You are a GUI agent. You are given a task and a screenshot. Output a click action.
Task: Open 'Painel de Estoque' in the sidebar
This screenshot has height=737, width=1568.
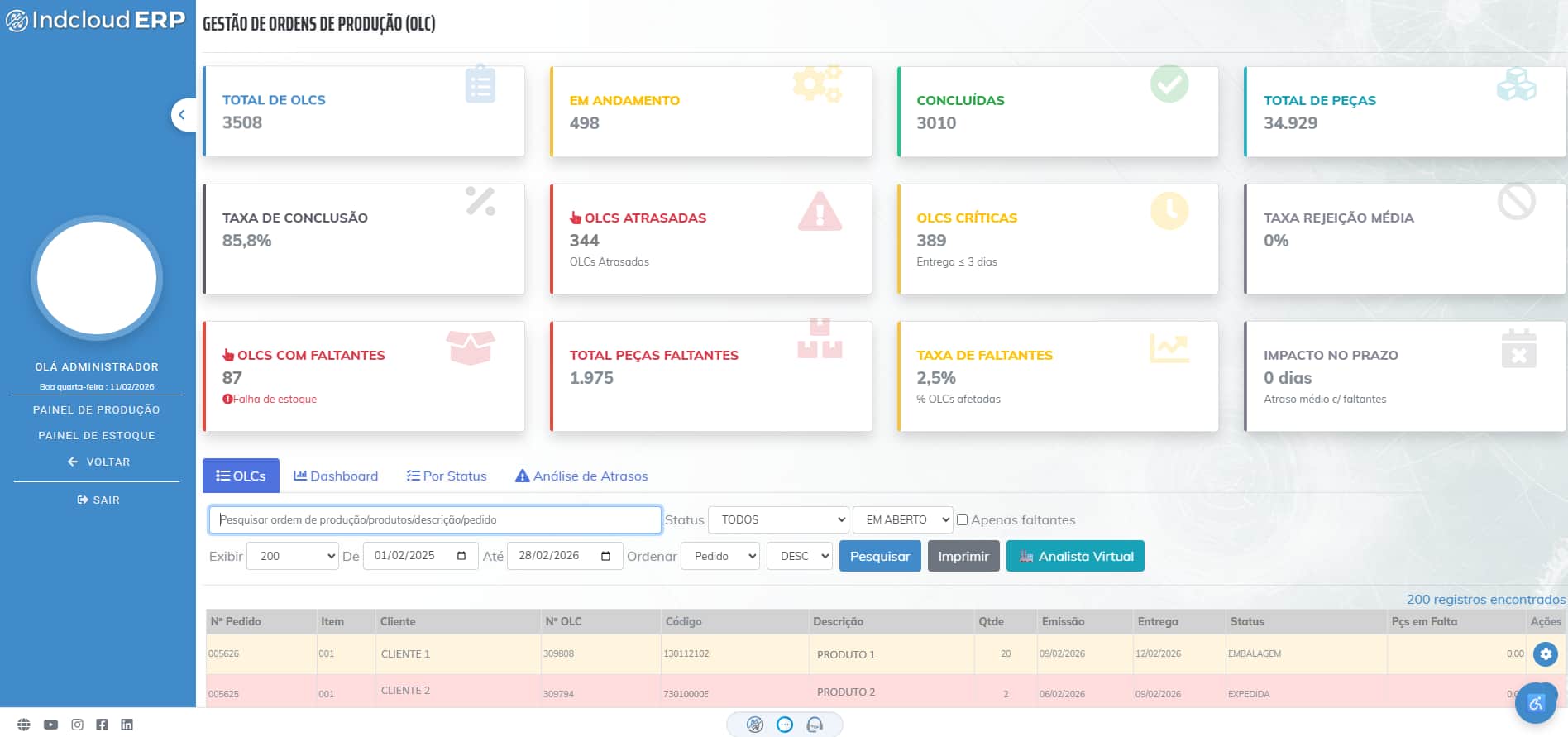coord(97,436)
